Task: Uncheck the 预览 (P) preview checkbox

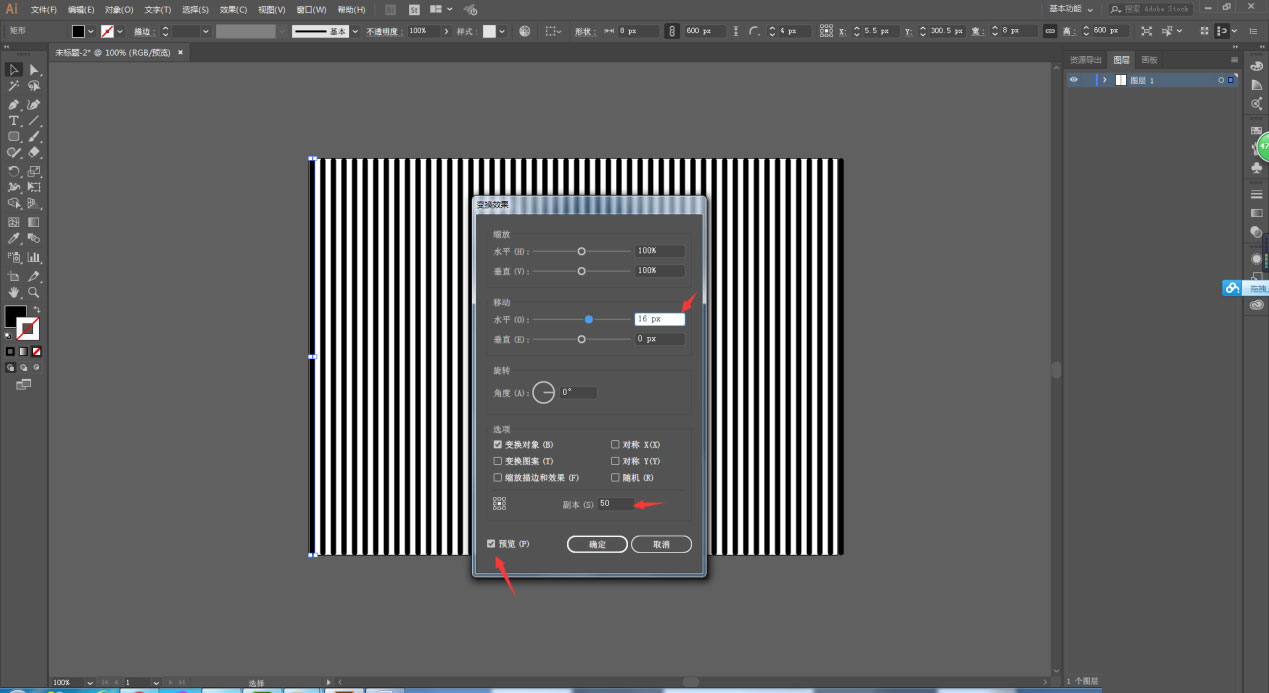Action: point(491,544)
